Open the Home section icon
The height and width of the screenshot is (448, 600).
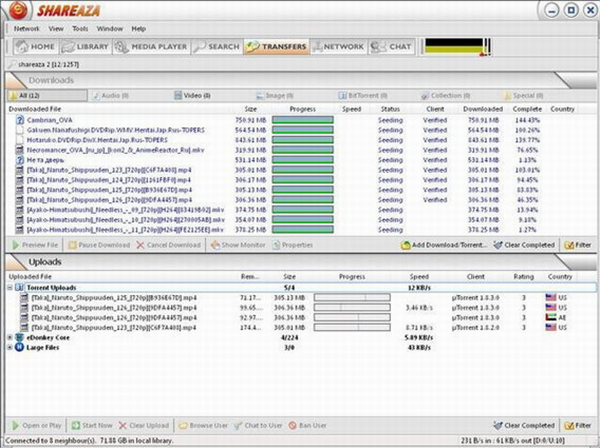pyautogui.click(x=21, y=47)
